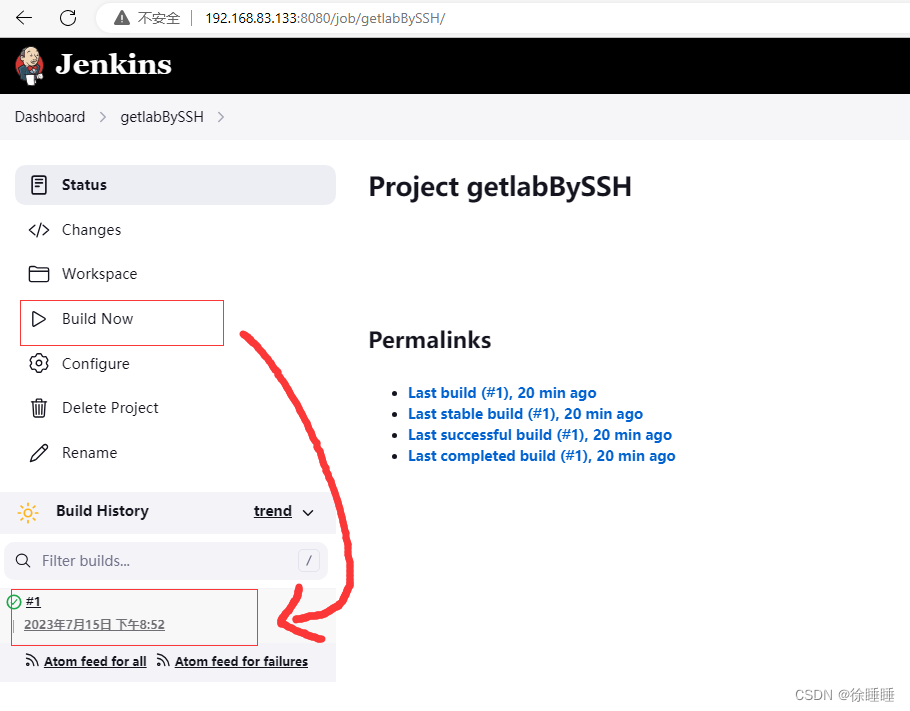
Task: Open Configure for the project
Action: coord(175,363)
